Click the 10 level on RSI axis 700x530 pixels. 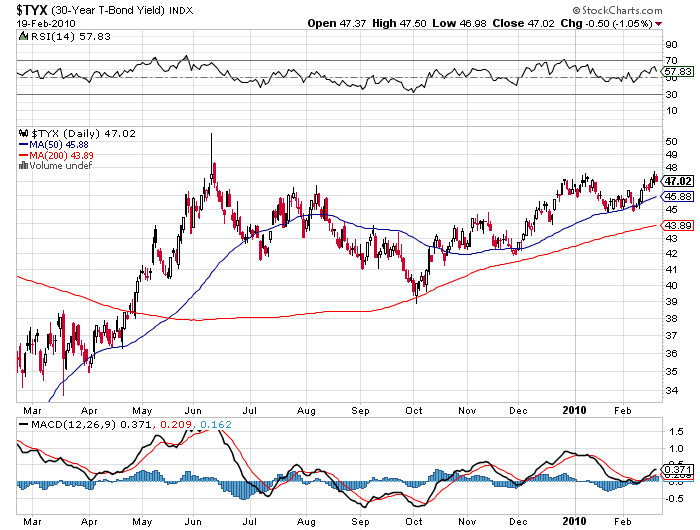(x=671, y=110)
